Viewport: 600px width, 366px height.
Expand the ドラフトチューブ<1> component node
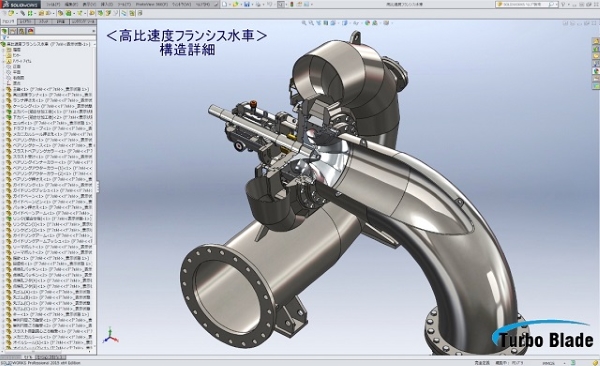3,129
